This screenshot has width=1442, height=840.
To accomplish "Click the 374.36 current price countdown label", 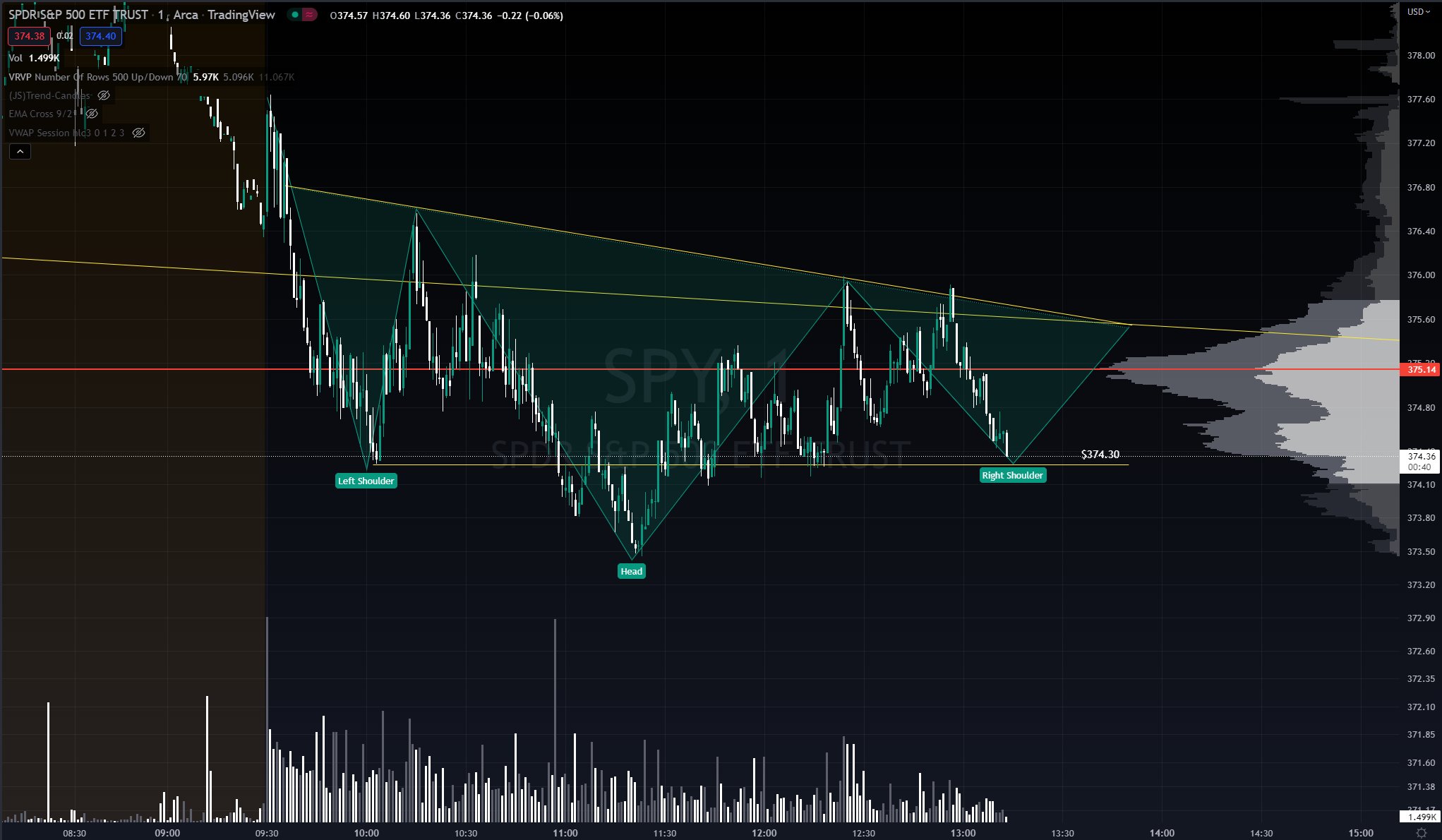I will click(x=1420, y=462).
